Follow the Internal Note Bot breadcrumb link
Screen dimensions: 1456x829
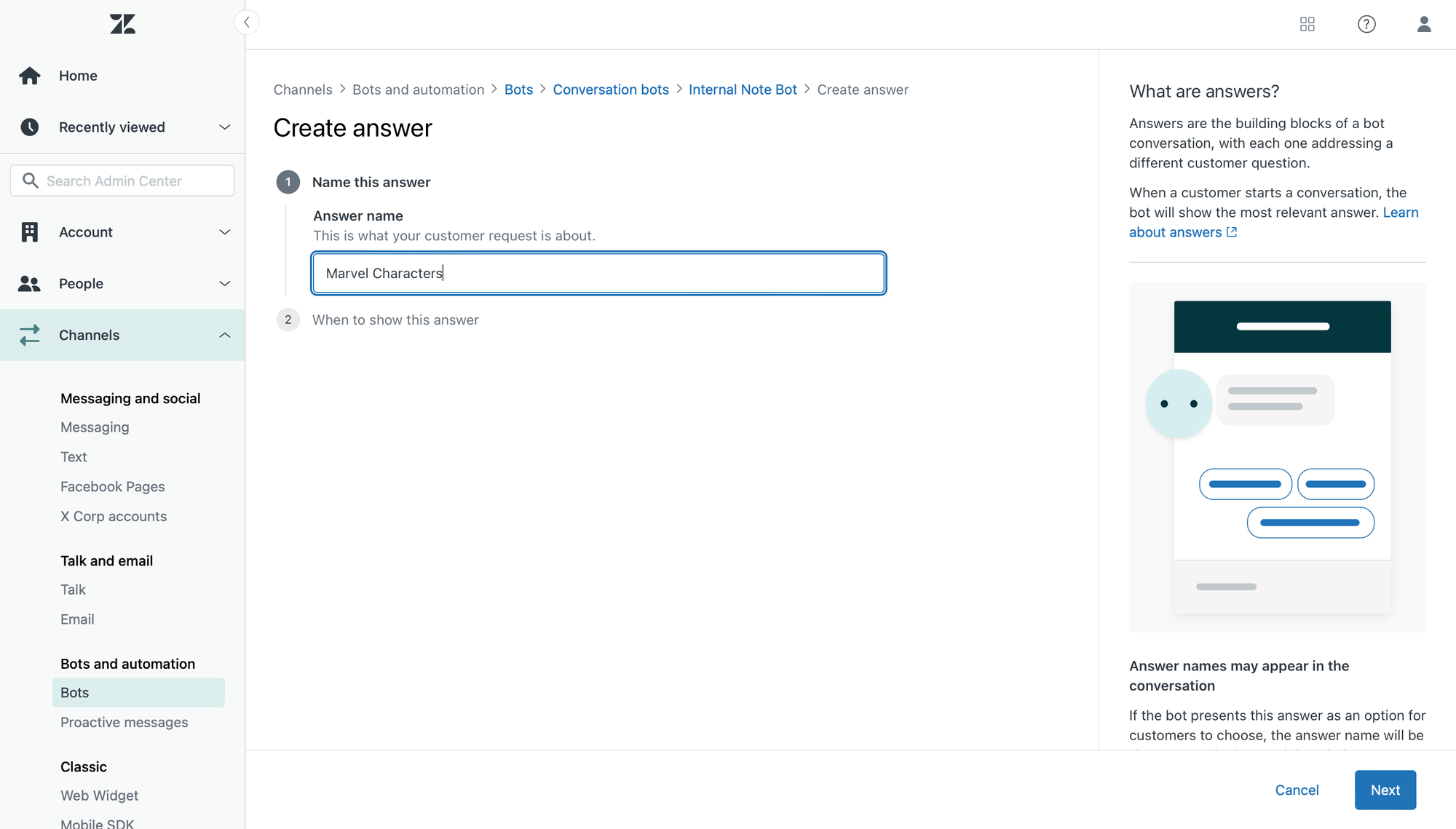click(x=743, y=90)
